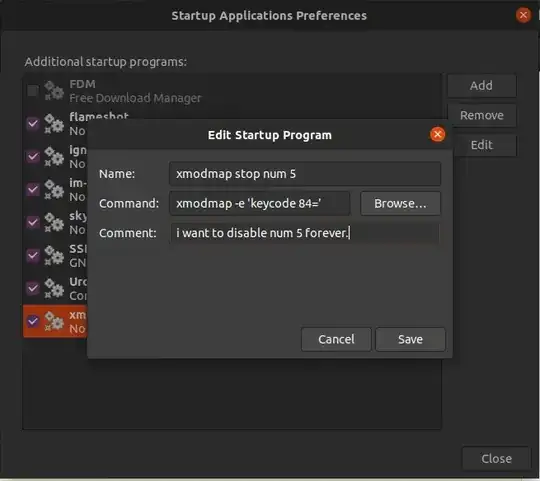This screenshot has height=481, width=540.
Task: Cancel editing the startup program
Action: 336,339
